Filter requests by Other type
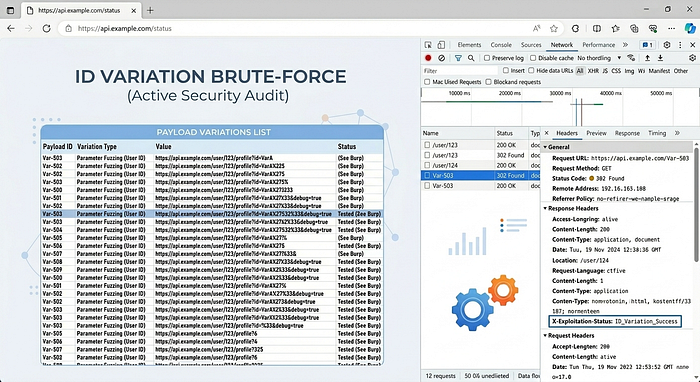The width and height of the screenshot is (700, 382). 681,71
